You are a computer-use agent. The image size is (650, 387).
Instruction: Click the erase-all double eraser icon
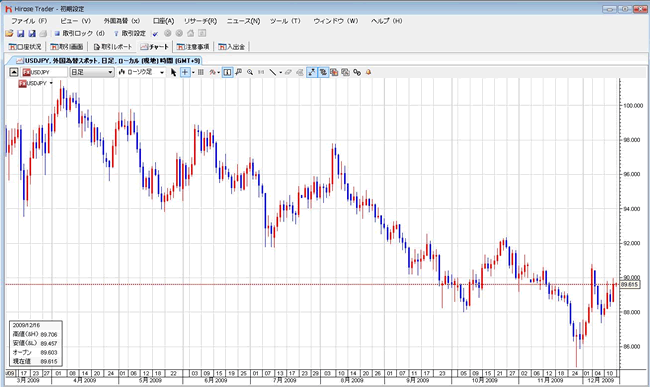click(300, 72)
